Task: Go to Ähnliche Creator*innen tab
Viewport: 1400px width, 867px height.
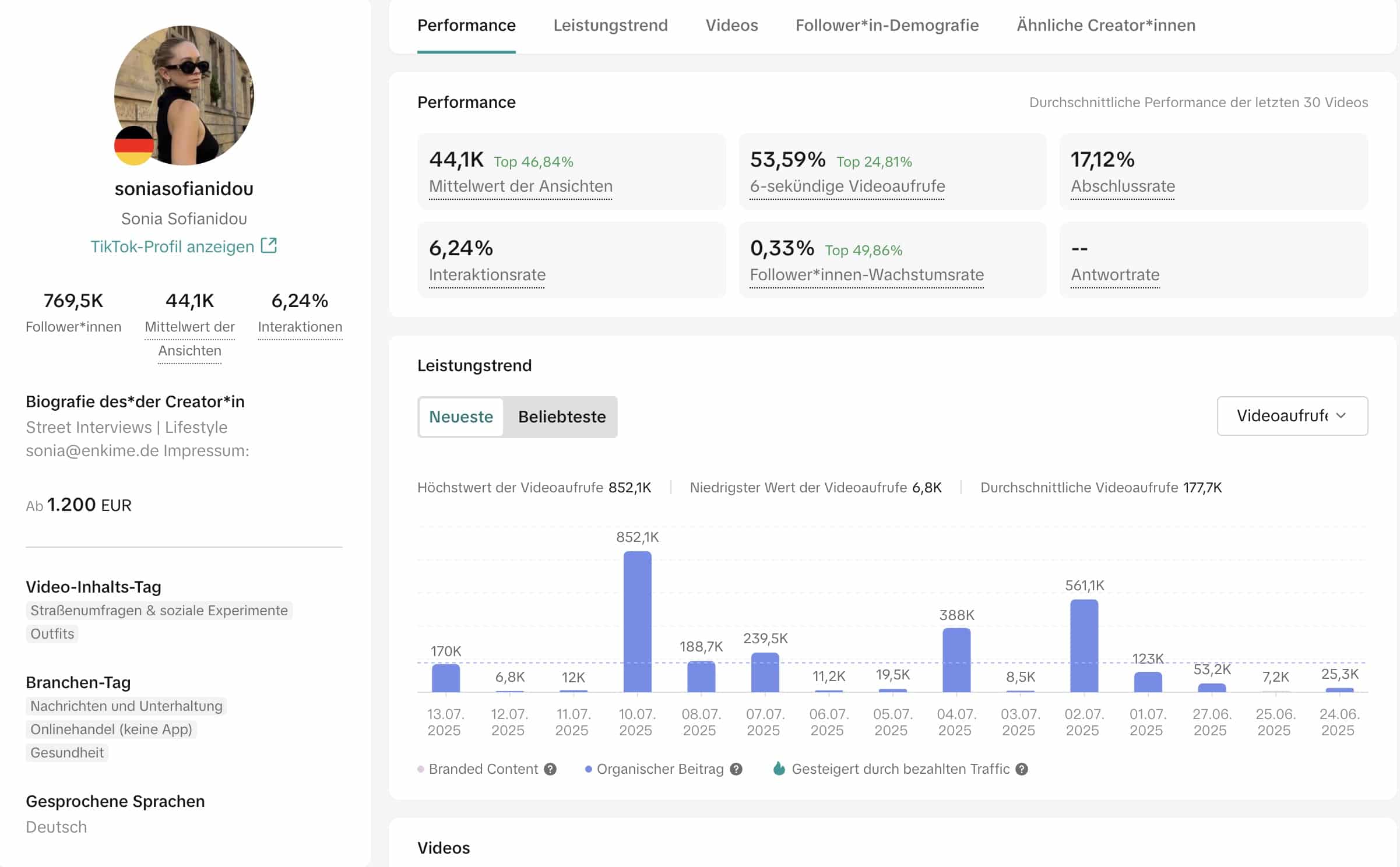Action: [1106, 25]
